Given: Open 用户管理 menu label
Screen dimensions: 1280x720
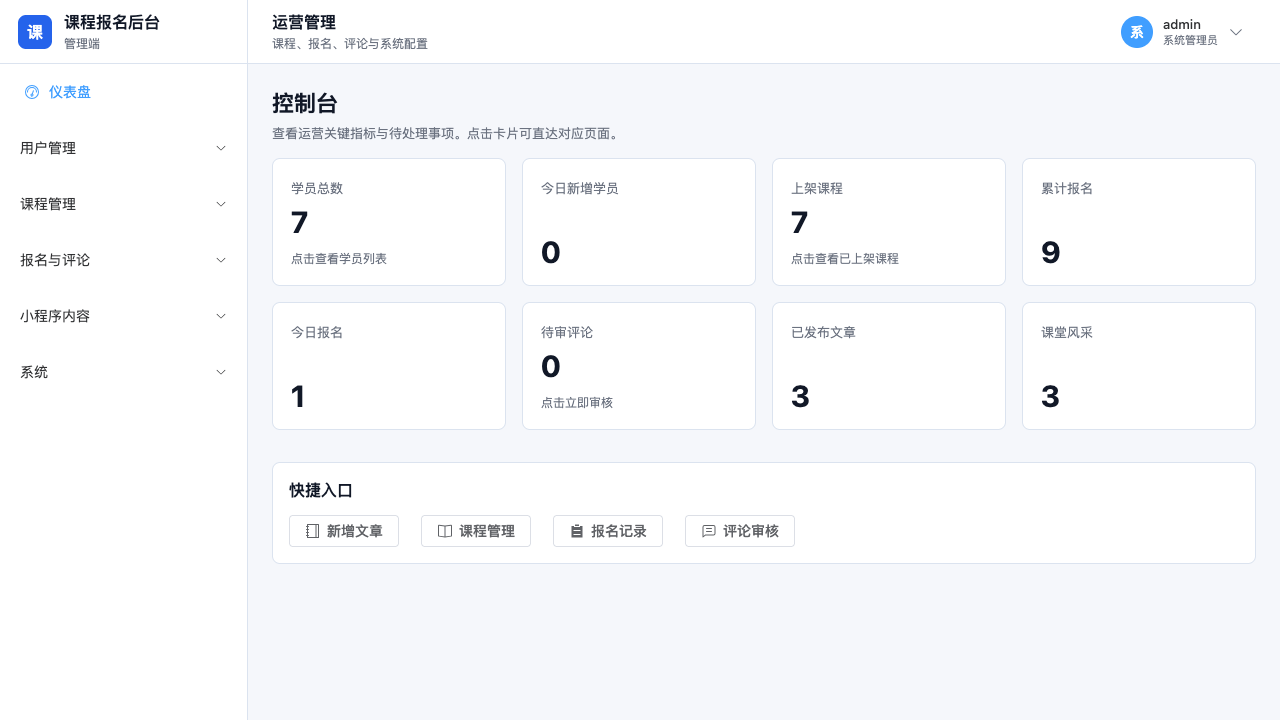Looking at the screenshot, I should 48,148.
